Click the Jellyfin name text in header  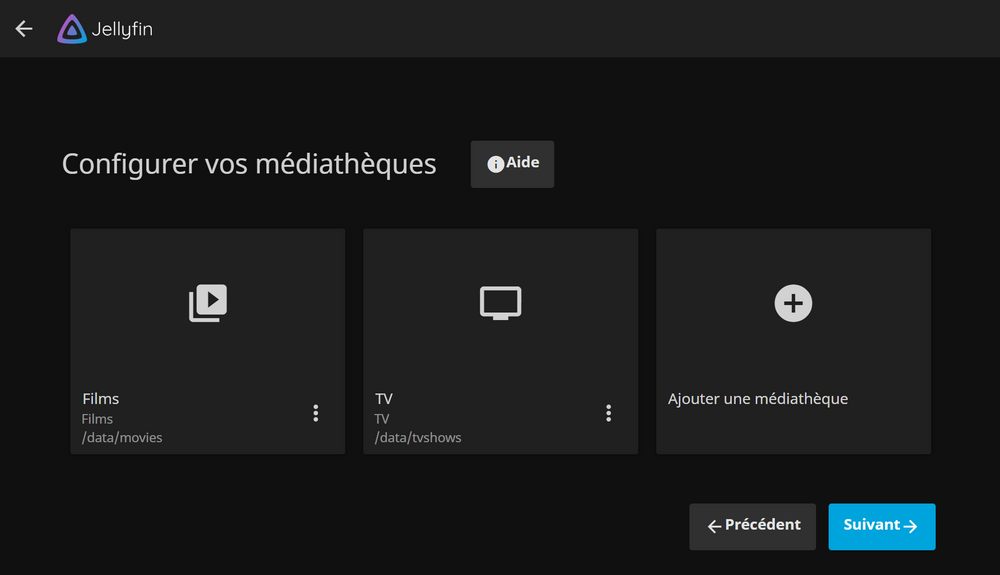pos(122,30)
